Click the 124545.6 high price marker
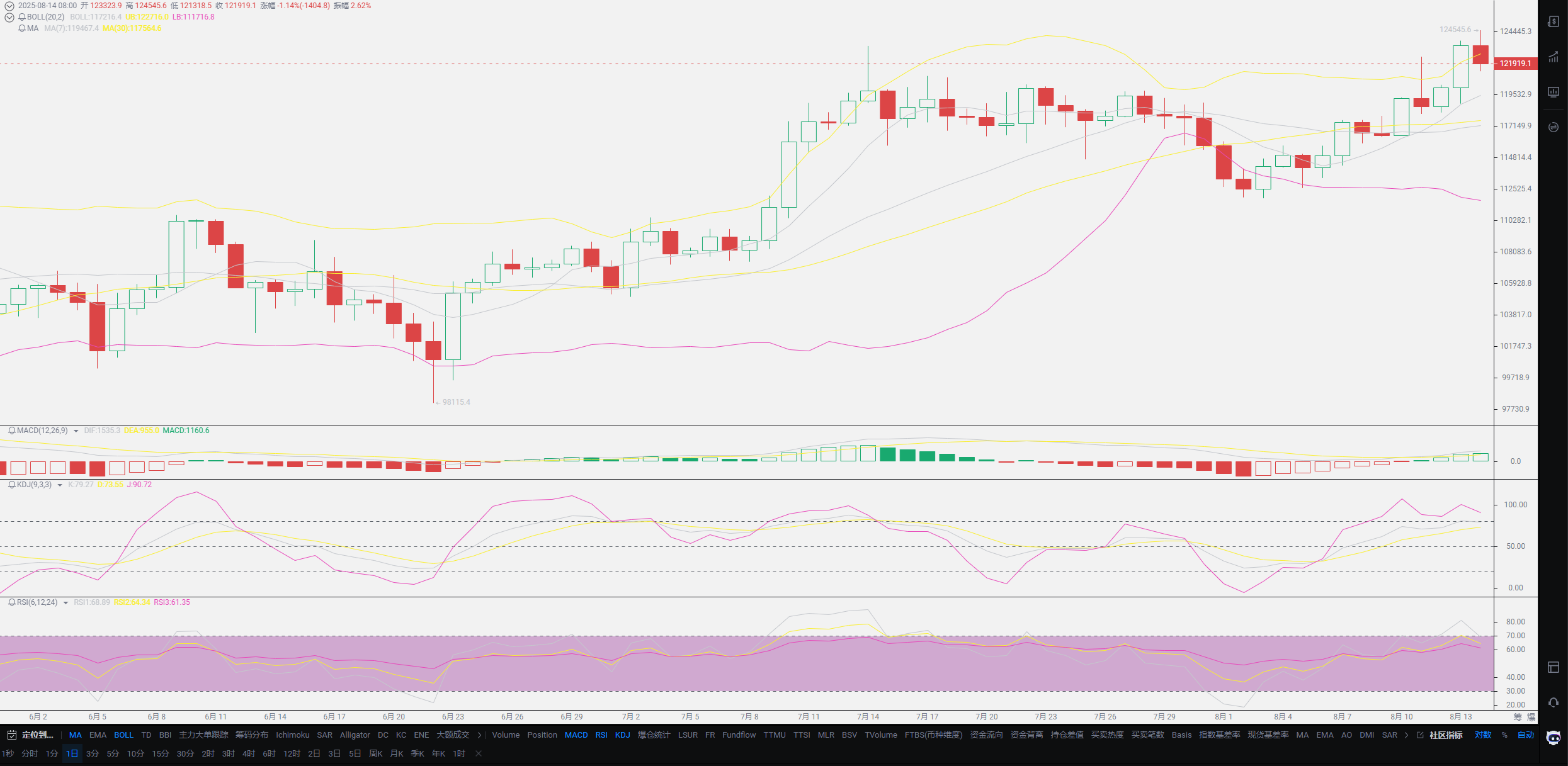 (1455, 30)
